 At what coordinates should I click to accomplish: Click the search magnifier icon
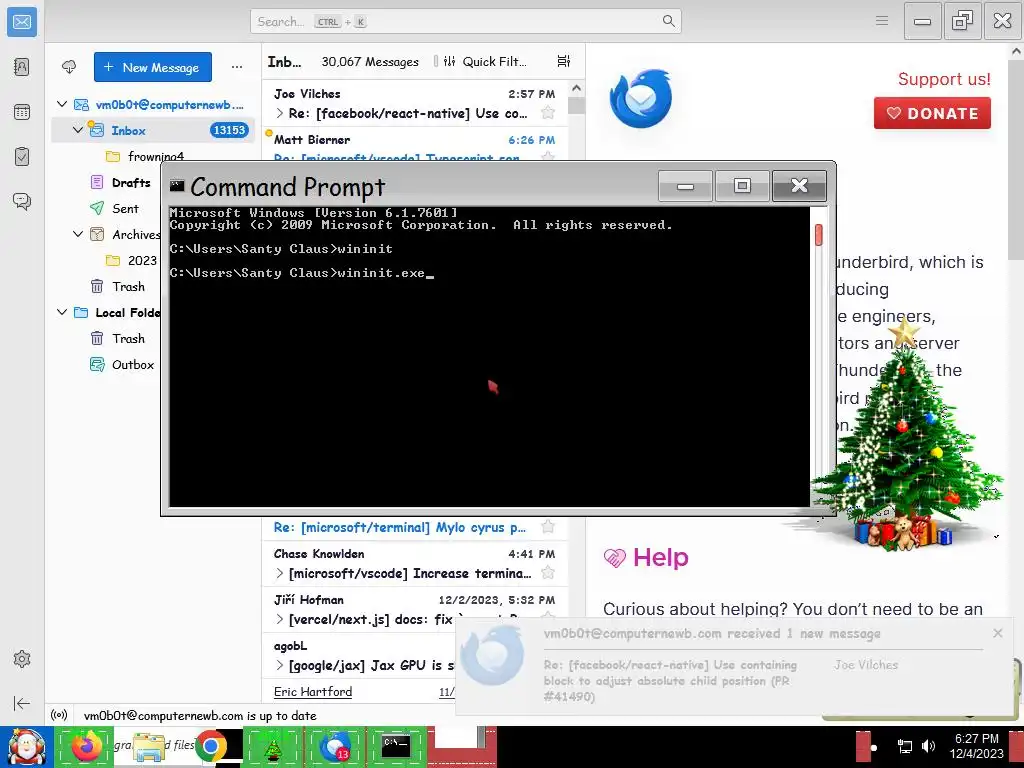[x=668, y=22]
